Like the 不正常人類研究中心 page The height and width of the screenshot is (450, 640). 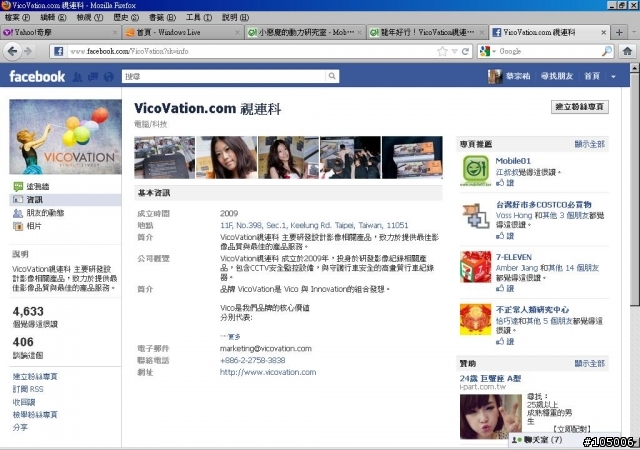505,341
